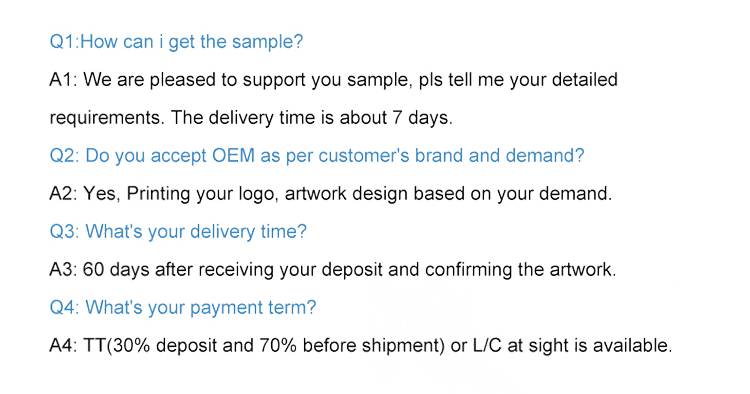Click the A4 TT deposit answer
Screen dimensions: 750x394
[x=361, y=345]
